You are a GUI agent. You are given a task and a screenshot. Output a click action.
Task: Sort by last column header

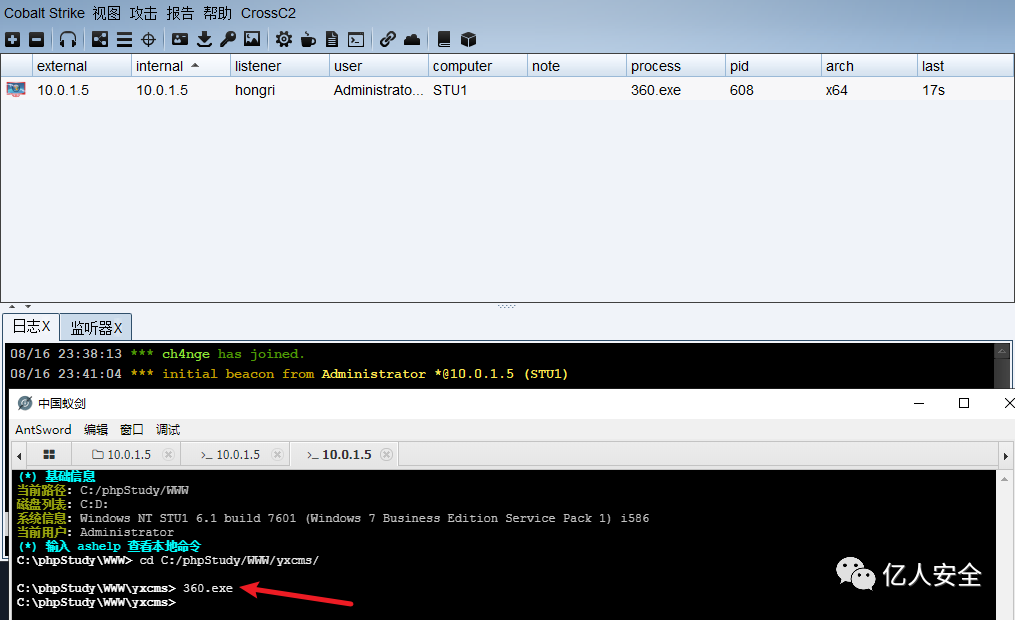pyautogui.click(x=965, y=66)
